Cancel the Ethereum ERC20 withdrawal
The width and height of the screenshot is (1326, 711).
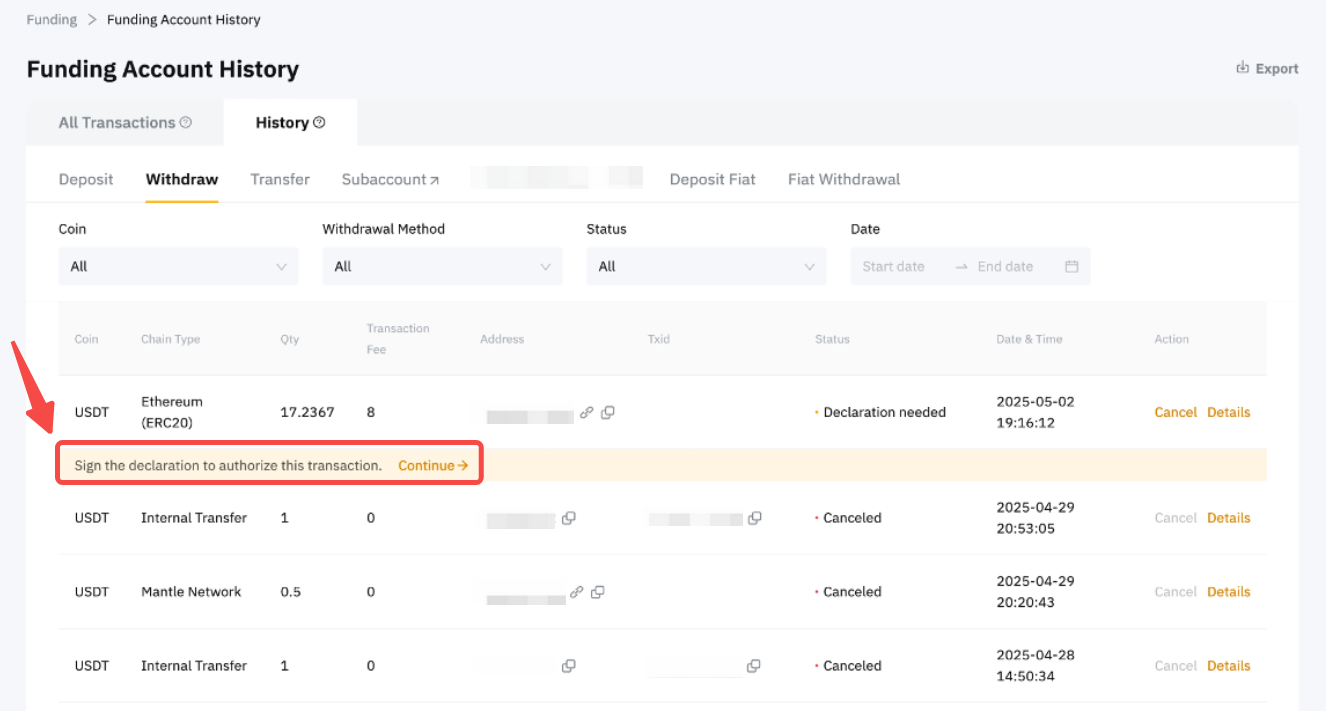tap(1175, 412)
